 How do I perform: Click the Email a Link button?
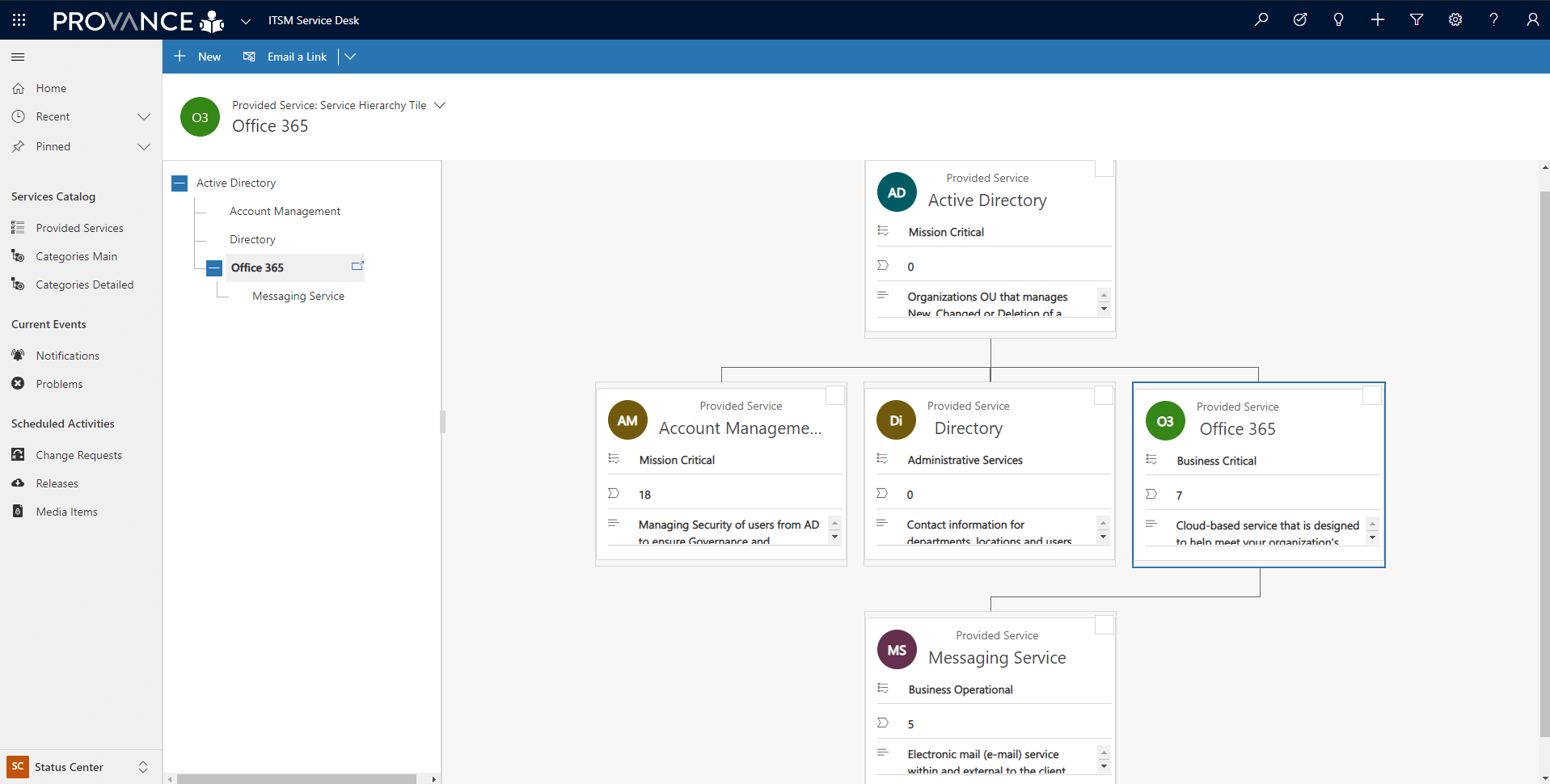click(x=285, y=57)
